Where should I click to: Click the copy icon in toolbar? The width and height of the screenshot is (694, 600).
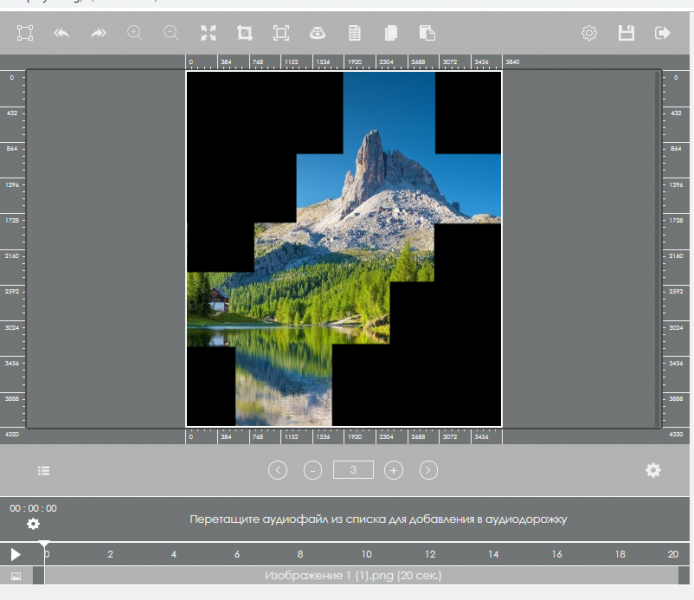point(391,33)
